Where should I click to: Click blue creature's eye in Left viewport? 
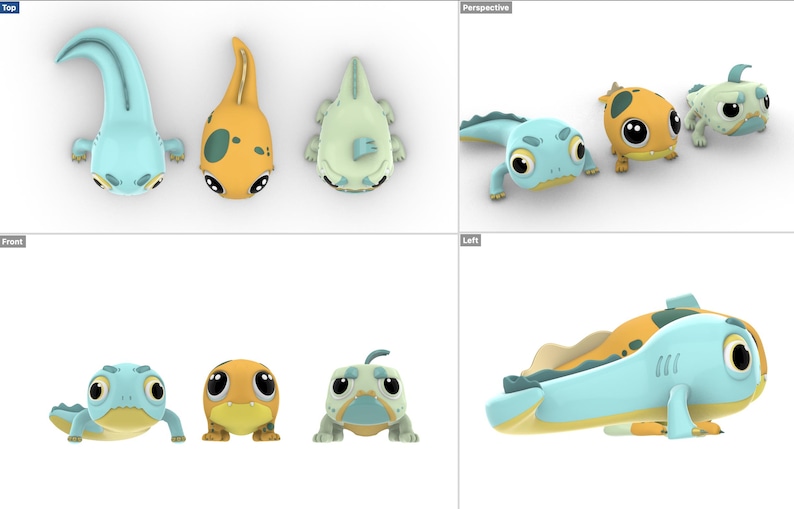pos(739,356)
